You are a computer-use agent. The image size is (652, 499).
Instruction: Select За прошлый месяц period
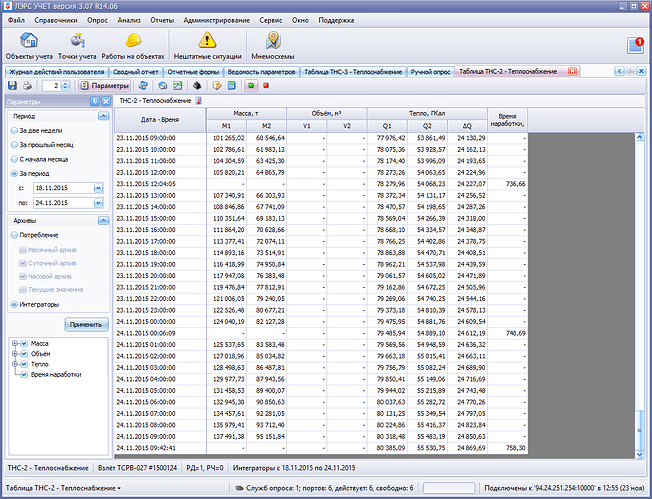click(42, 145)
